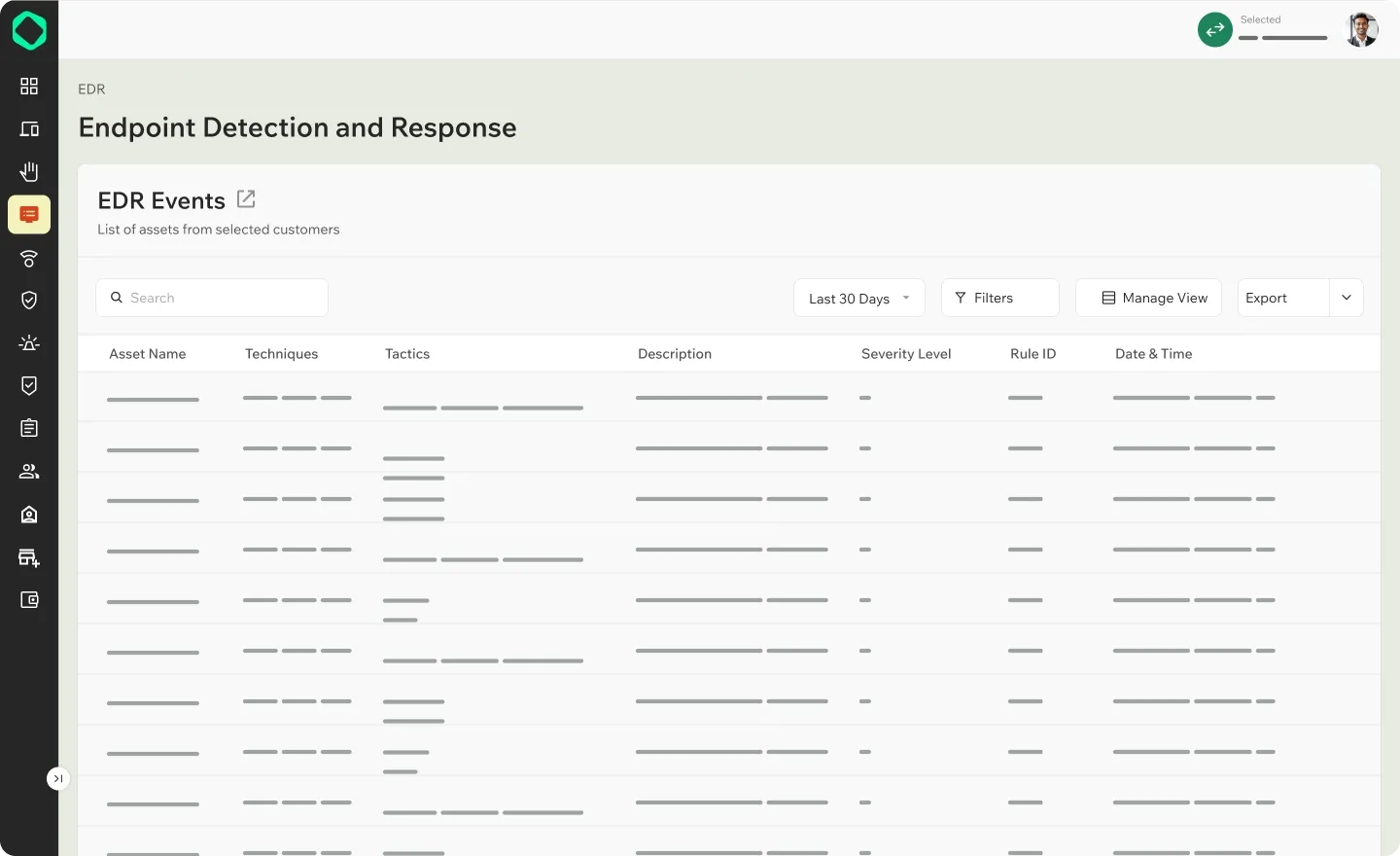The width and height of the screenshot is (1400, 856).
Task: Sort by Techniques column header
Action: click(282, 354)
